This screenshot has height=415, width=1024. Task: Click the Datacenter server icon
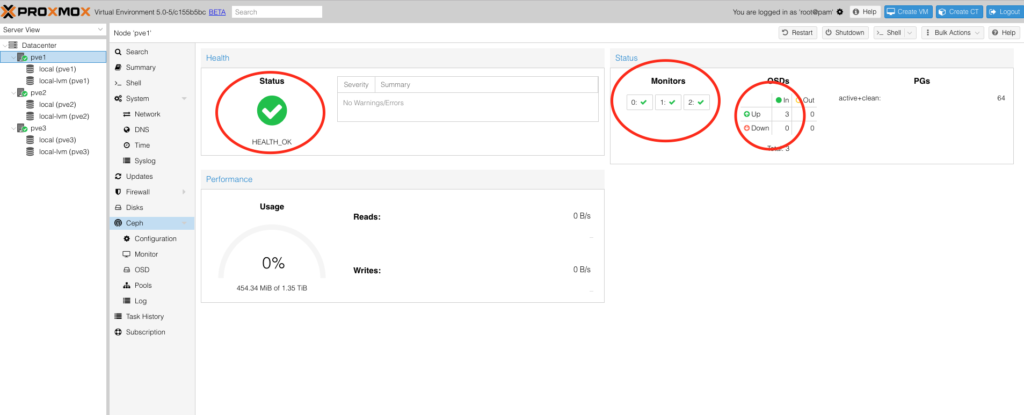click(12, 45)
